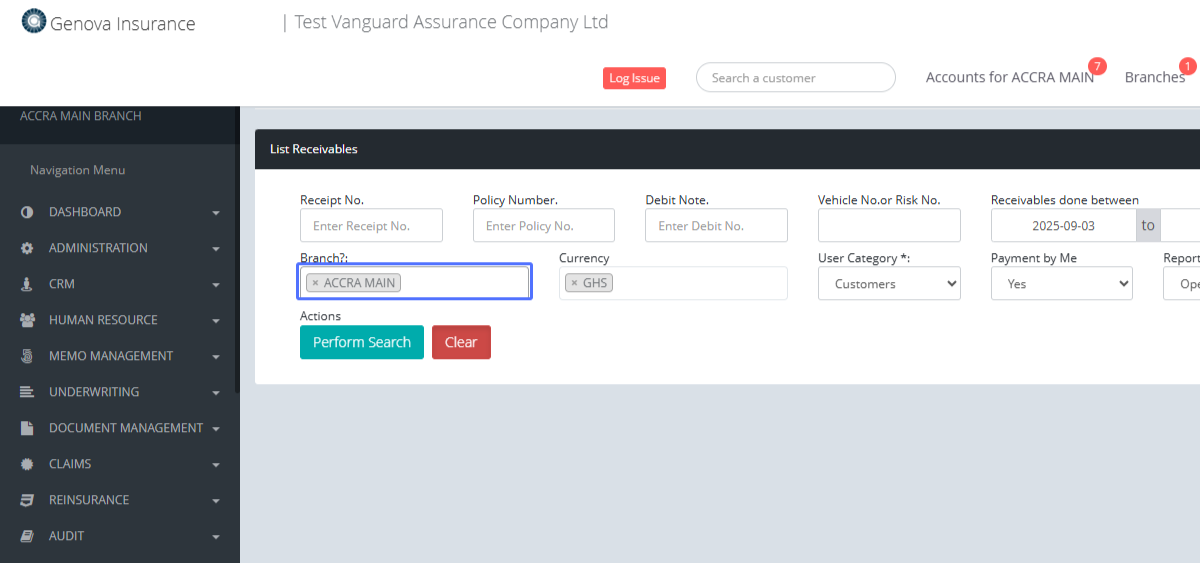The width and height of the screenshot is (1200, 563).
Task: Expand the Underwriting menu arrow
Action: [x=216, y=393]
